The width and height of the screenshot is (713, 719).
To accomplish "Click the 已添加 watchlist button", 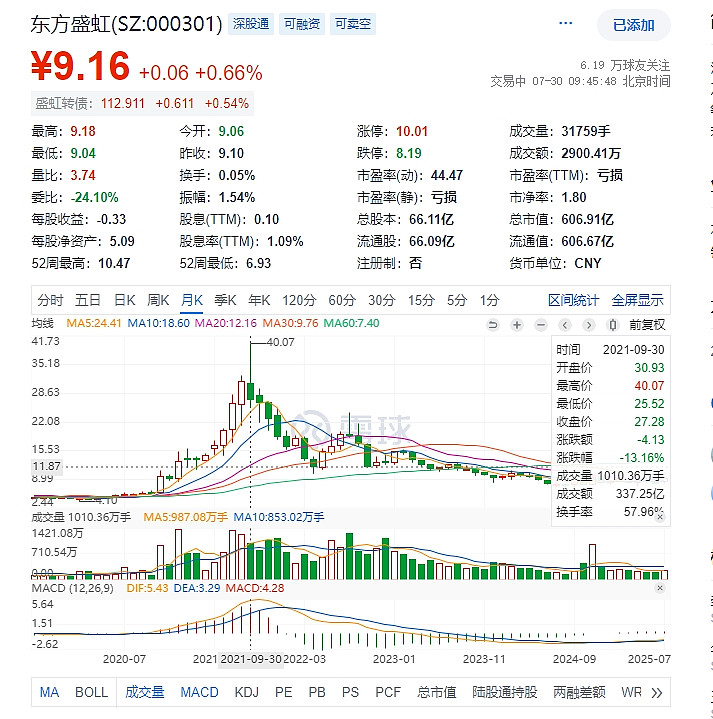I will click(634, 25).
